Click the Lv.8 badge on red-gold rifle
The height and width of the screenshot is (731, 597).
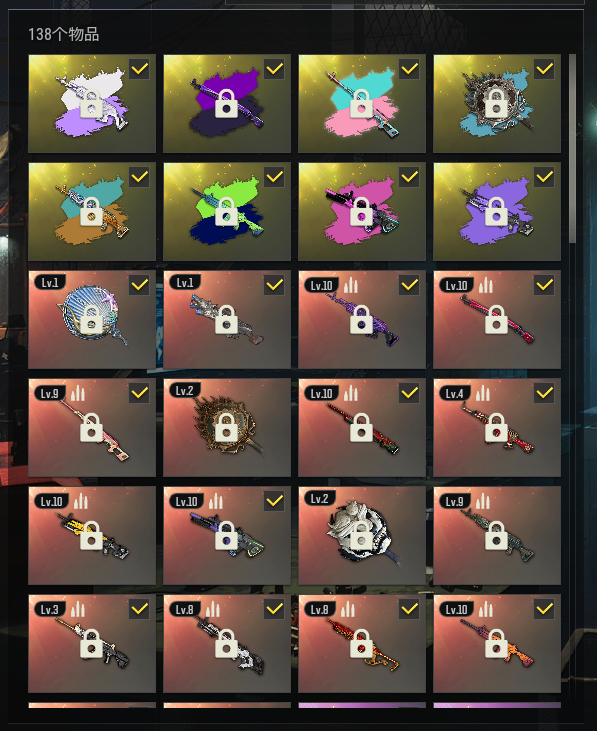[320, 609]
